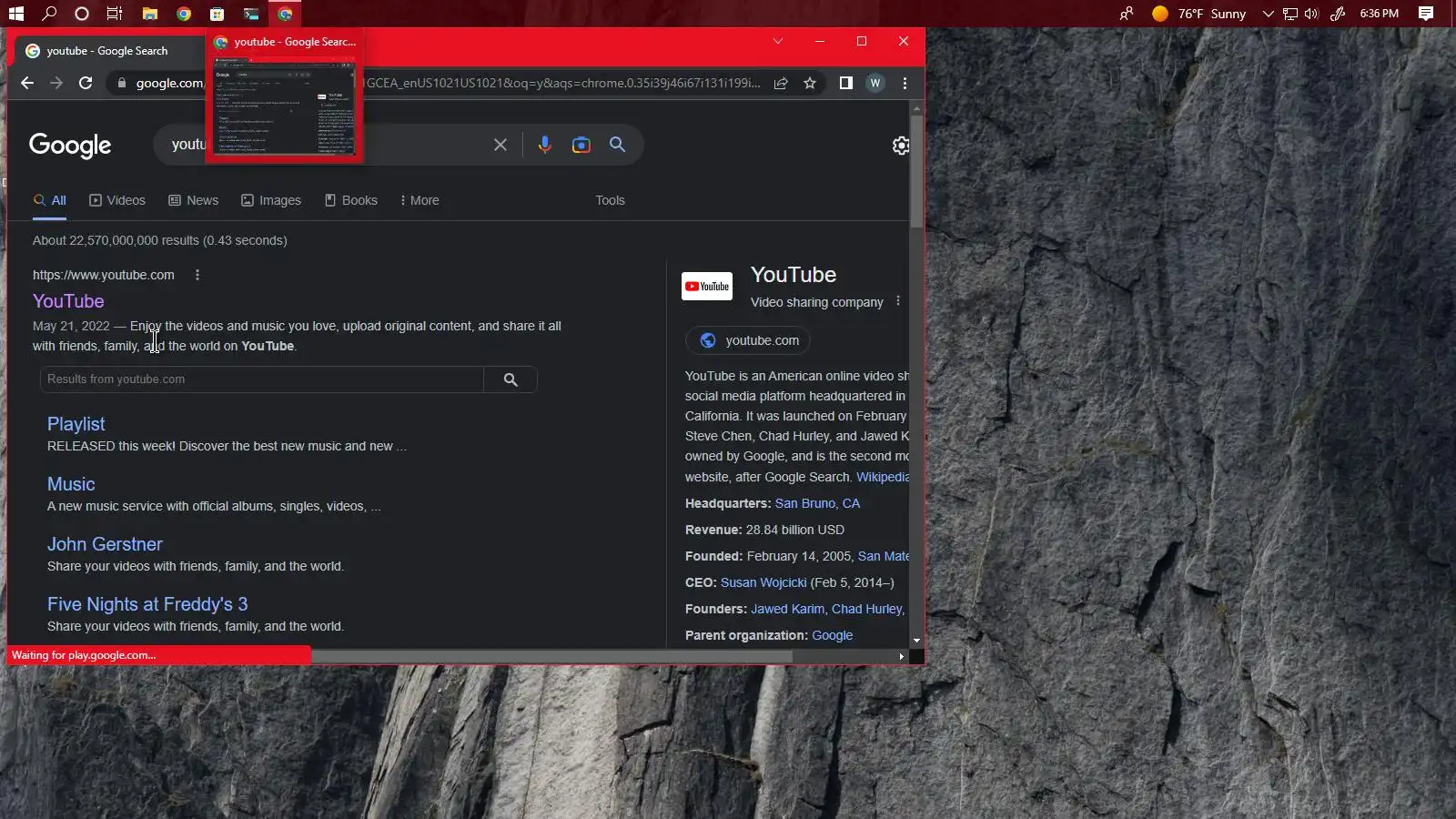Viewport: 1456px width, 819px height.
Task: Focus the Google search query box
Action: tap(328, 145)
